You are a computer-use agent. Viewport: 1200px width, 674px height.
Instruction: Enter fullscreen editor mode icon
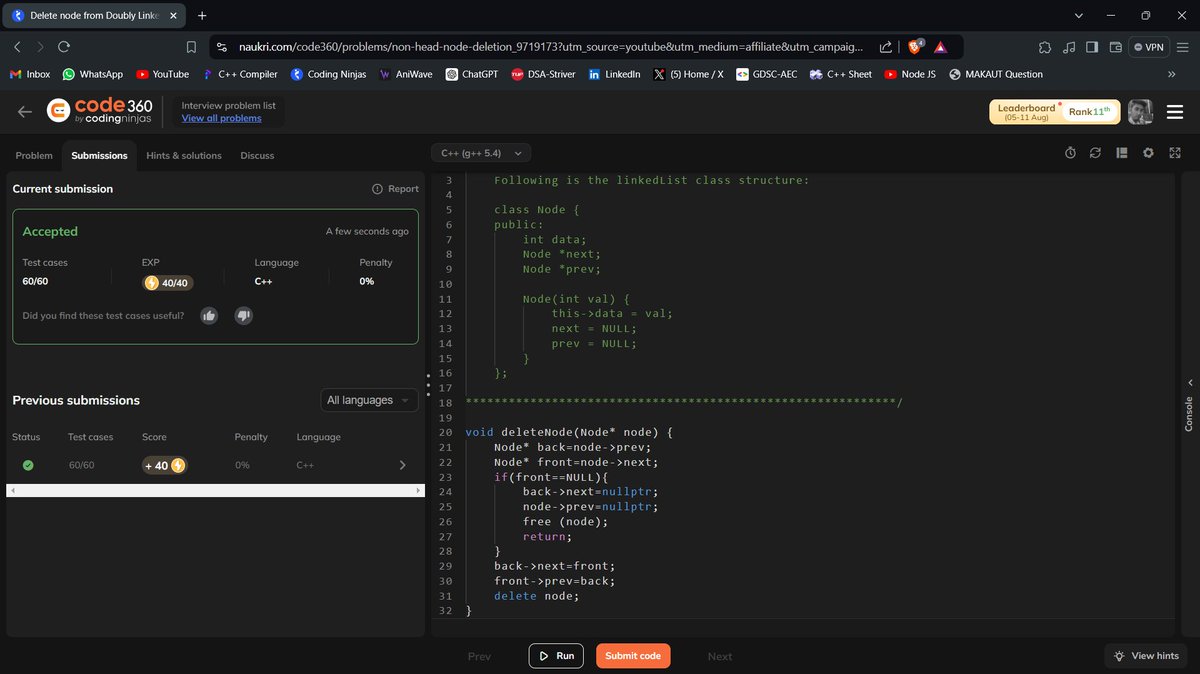tap(1175, 153)
